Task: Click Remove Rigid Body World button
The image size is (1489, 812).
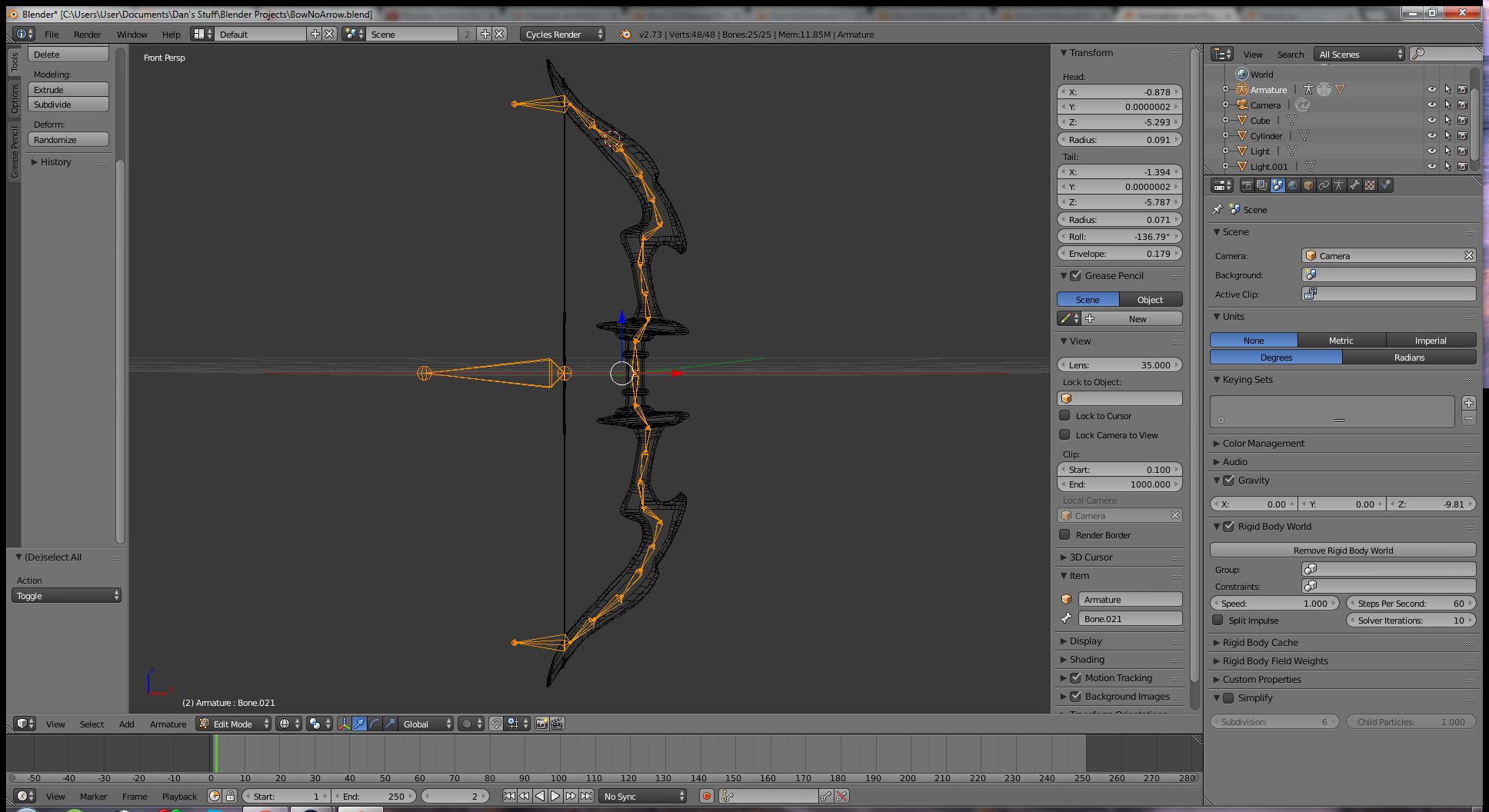Action: tap(1343, 550)
